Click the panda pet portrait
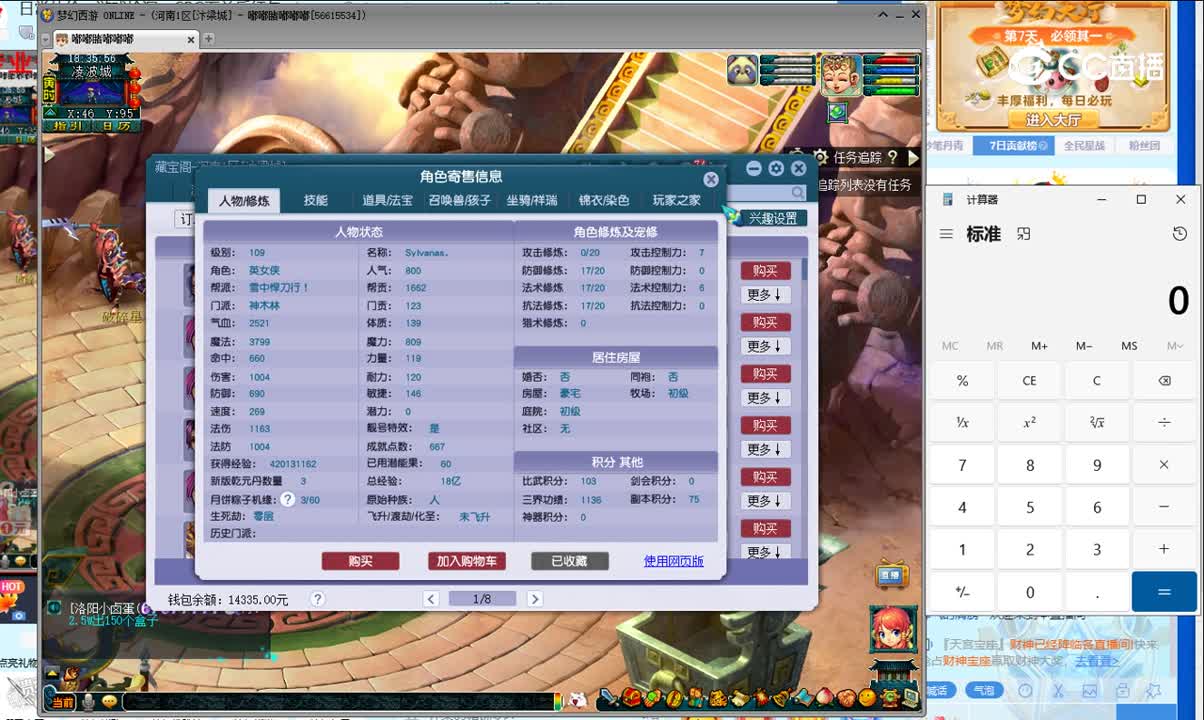This screenshot has height=720, width=1204. (x=742, y=71)
